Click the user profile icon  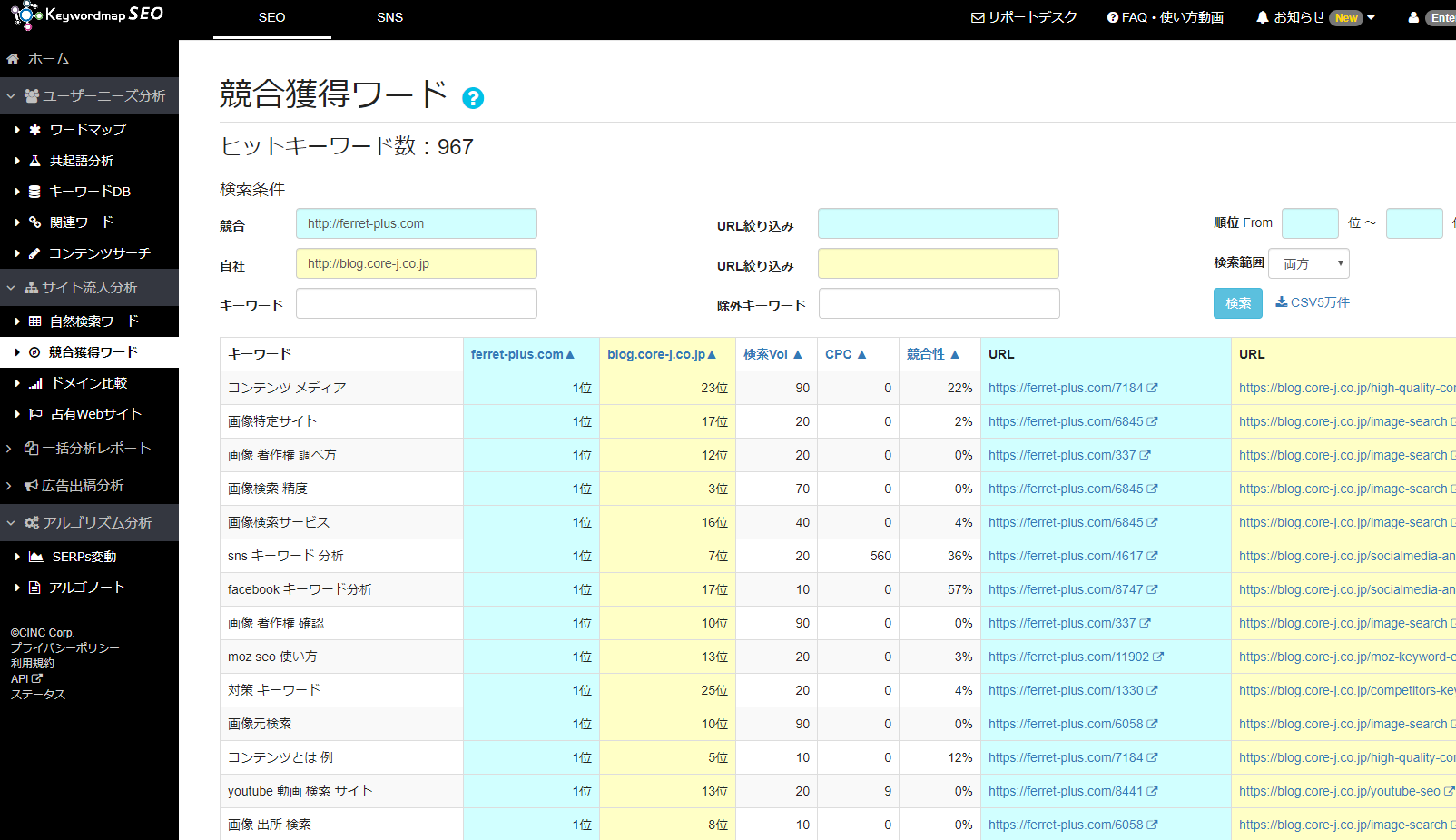tap(1413, 17)
